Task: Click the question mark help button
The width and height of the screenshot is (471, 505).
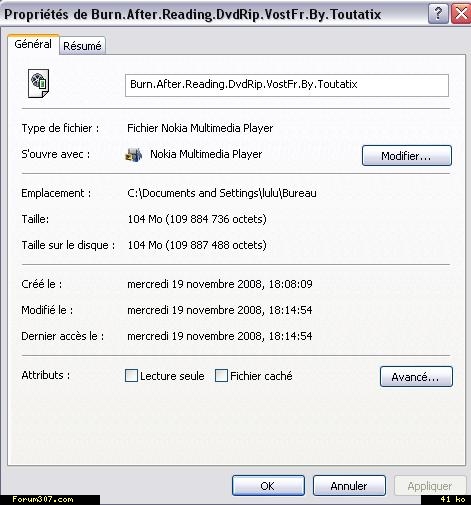Action: click(x=438, y=14)
